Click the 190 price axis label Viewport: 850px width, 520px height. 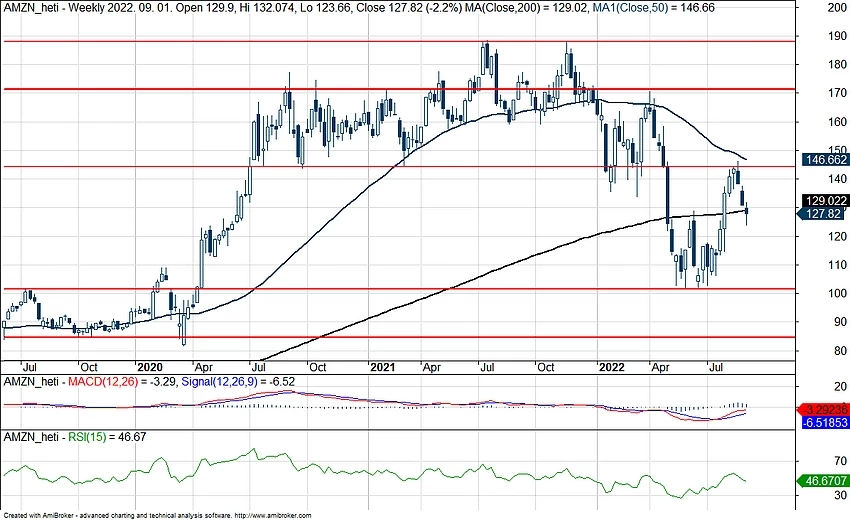[838, 36]
